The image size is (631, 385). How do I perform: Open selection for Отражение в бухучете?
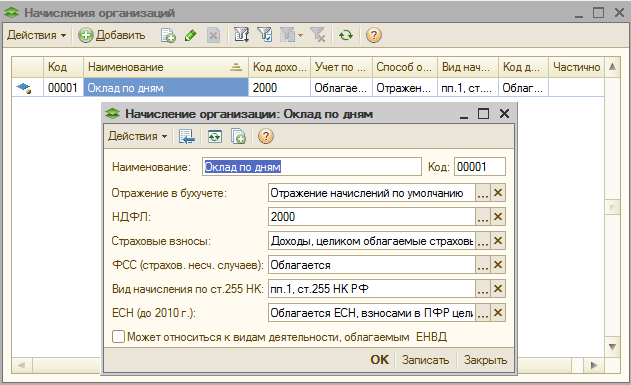point(483,193)
